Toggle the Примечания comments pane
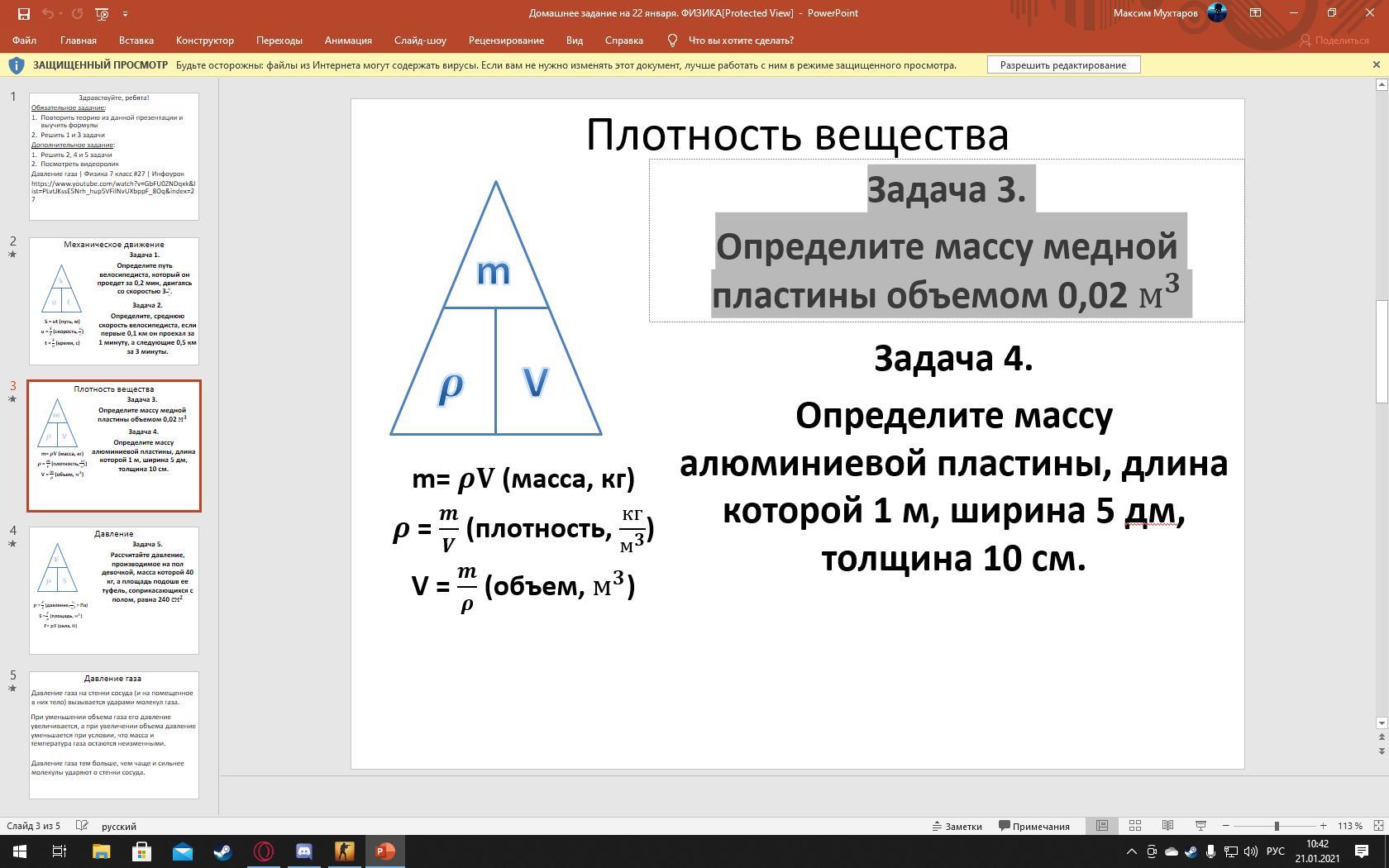 (1034, 826)
